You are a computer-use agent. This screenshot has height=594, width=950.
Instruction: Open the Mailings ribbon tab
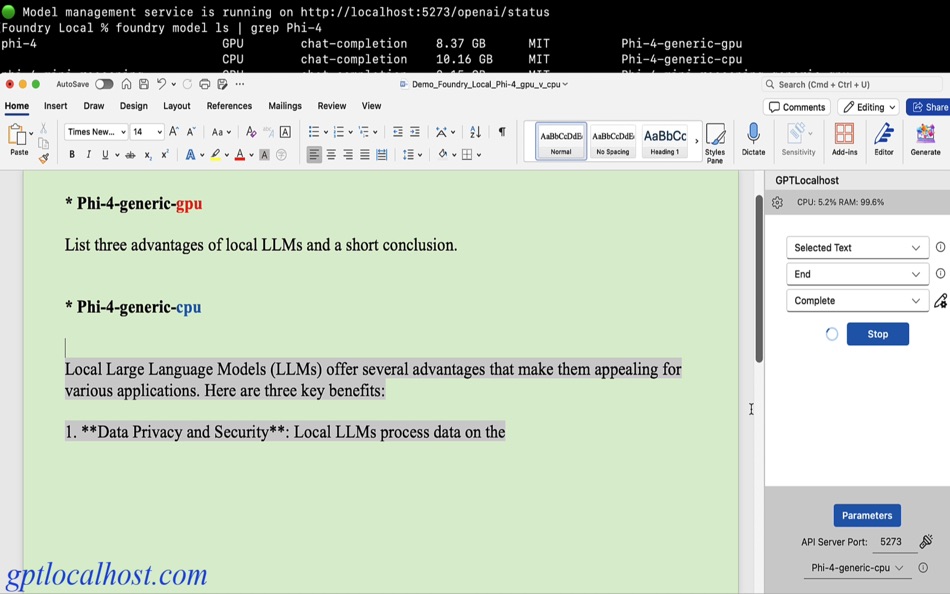pyautogui.click(x=285, y=106)
